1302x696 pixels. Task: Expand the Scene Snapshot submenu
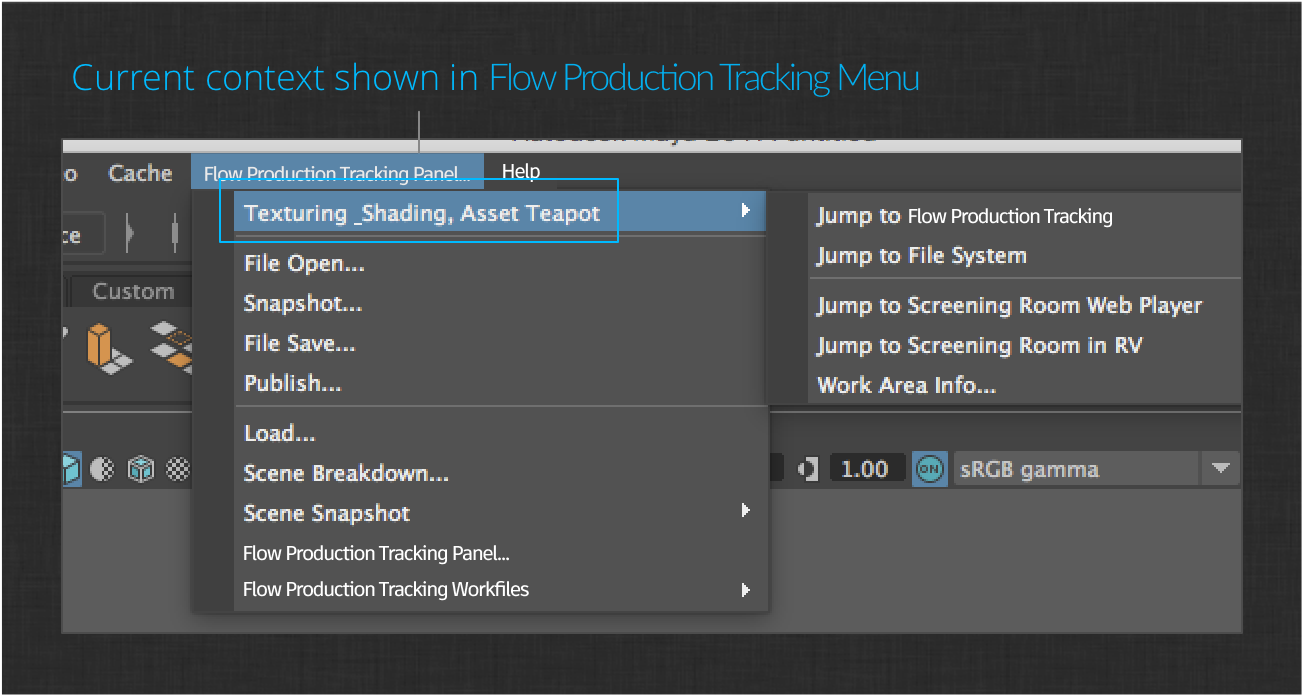[x=500, y=513]
